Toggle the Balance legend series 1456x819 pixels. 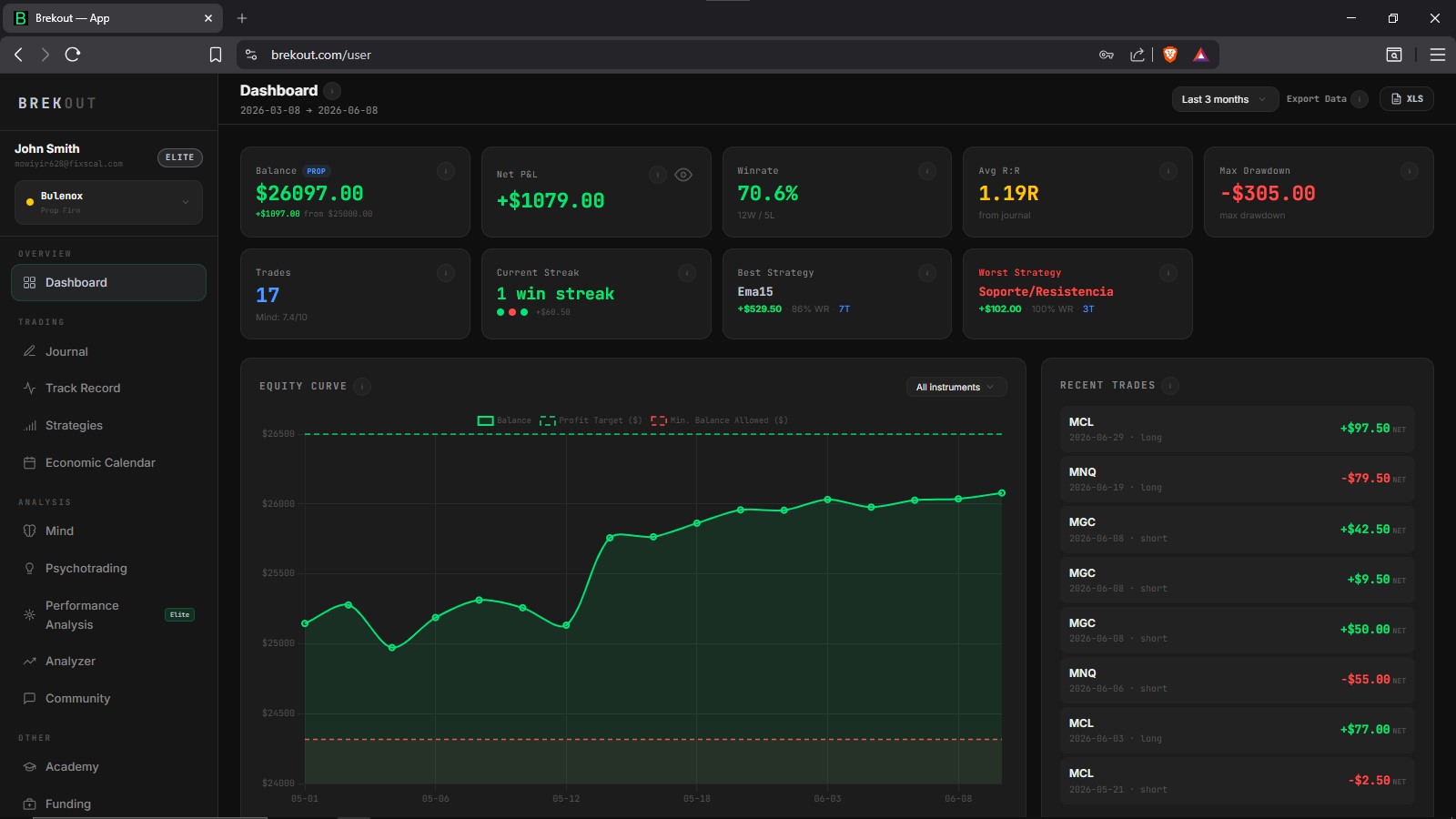(x=504, y=420)
